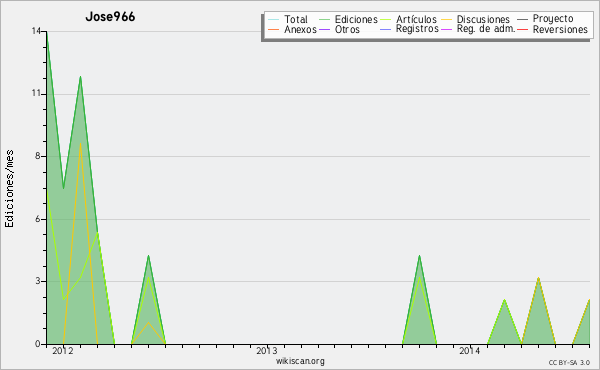Select the Otros legend entry
This screenshot has width=600, height=370.
click(x=347, y=29)
